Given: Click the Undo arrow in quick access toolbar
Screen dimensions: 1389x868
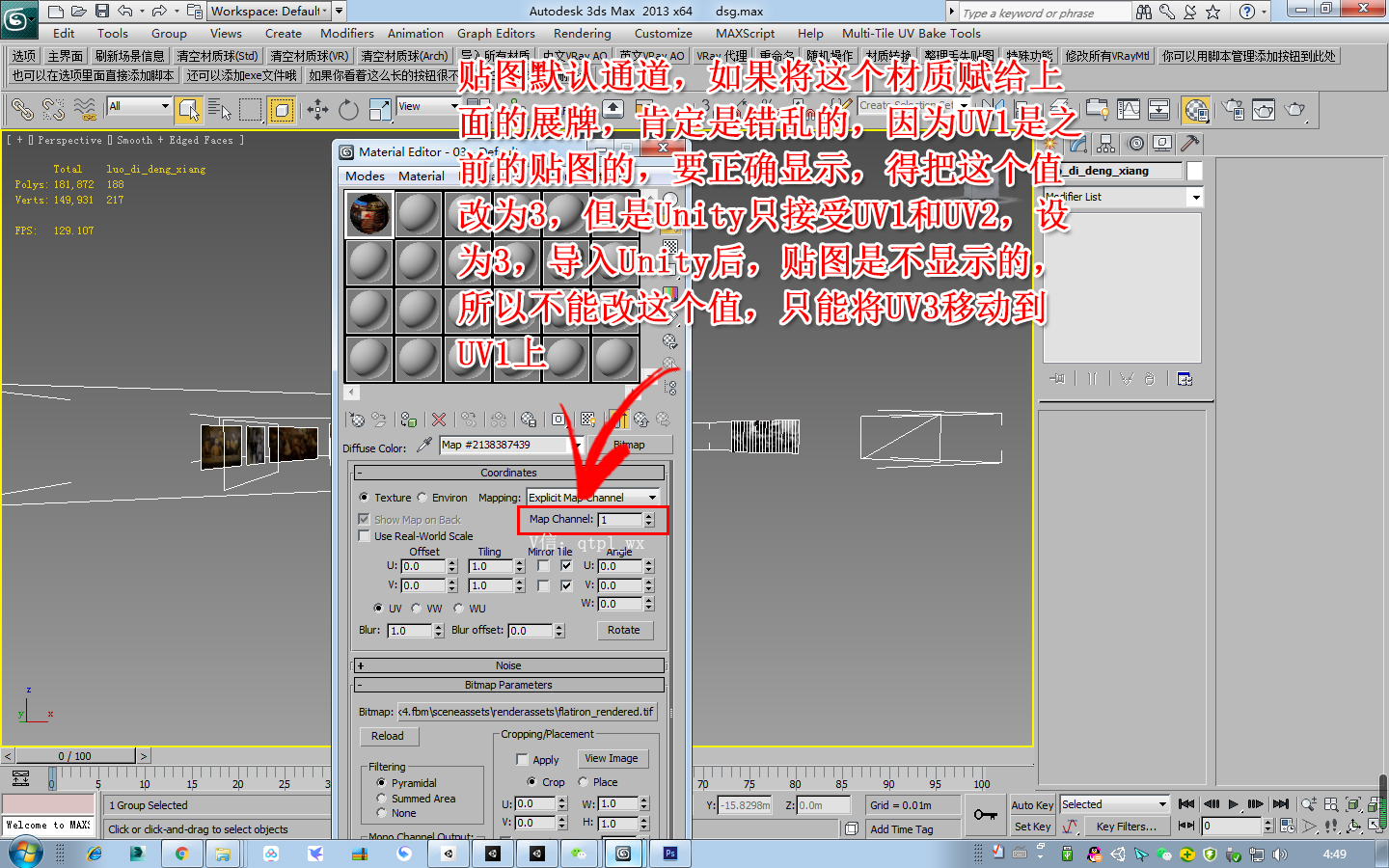Looking at the screenshot, I should (x=125, y=12).
